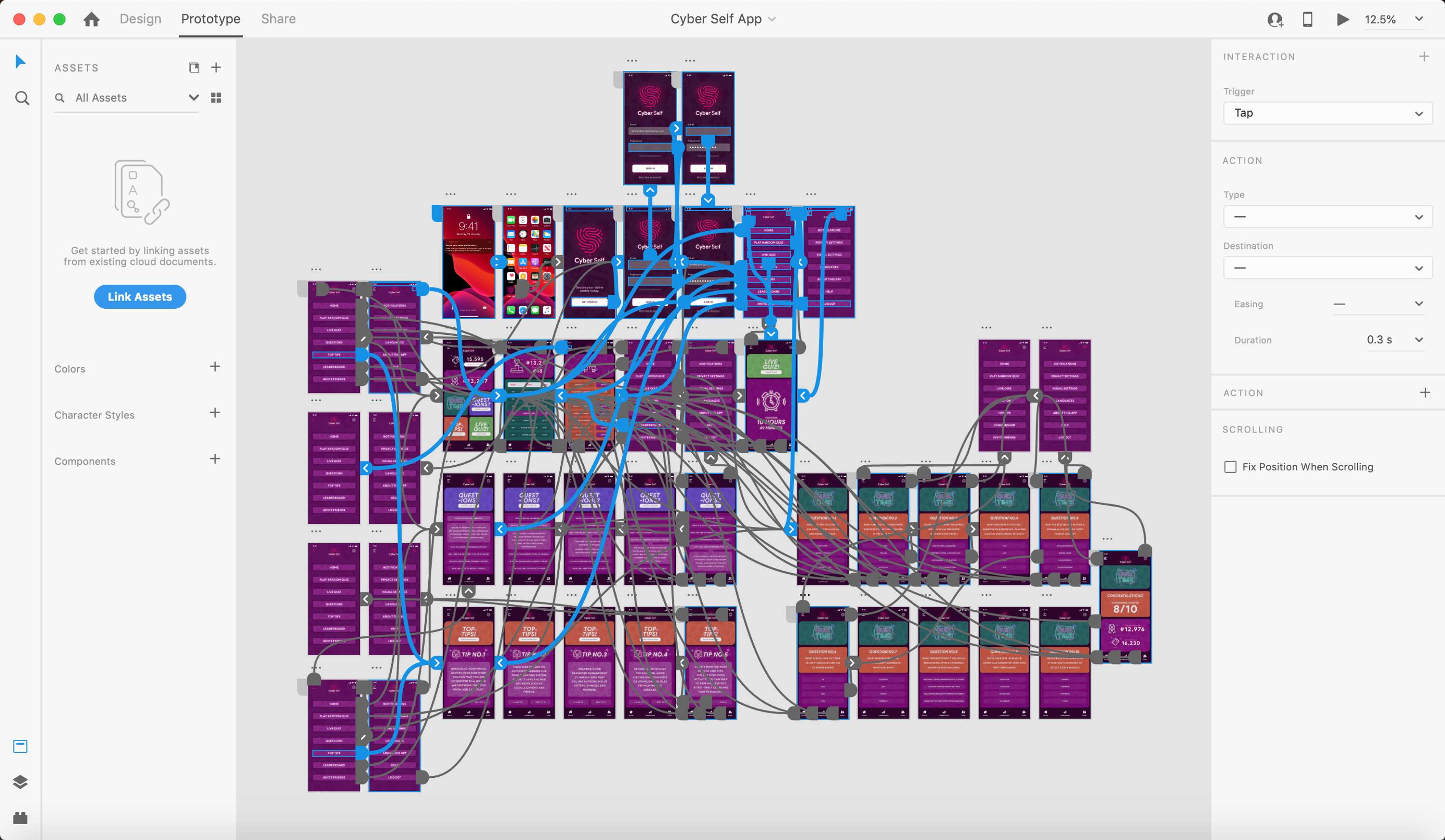Click the Character Styles section label

[94, 415]
